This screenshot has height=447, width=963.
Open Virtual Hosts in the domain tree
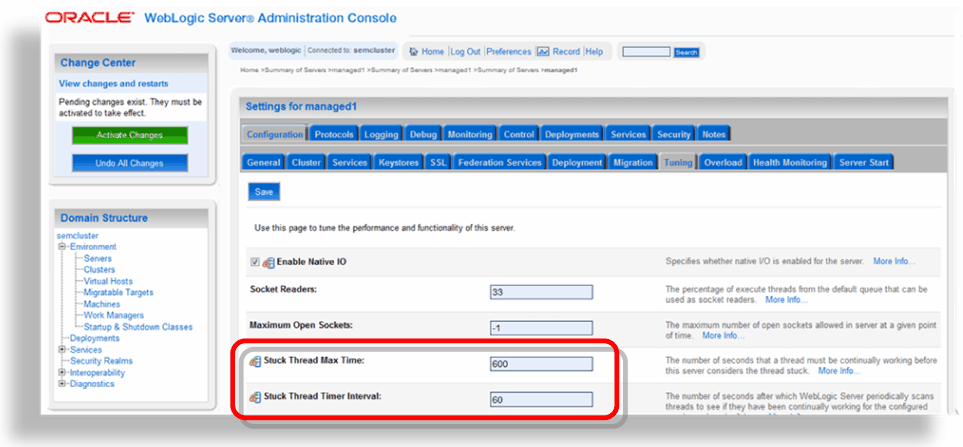click(x=108, y=281)
